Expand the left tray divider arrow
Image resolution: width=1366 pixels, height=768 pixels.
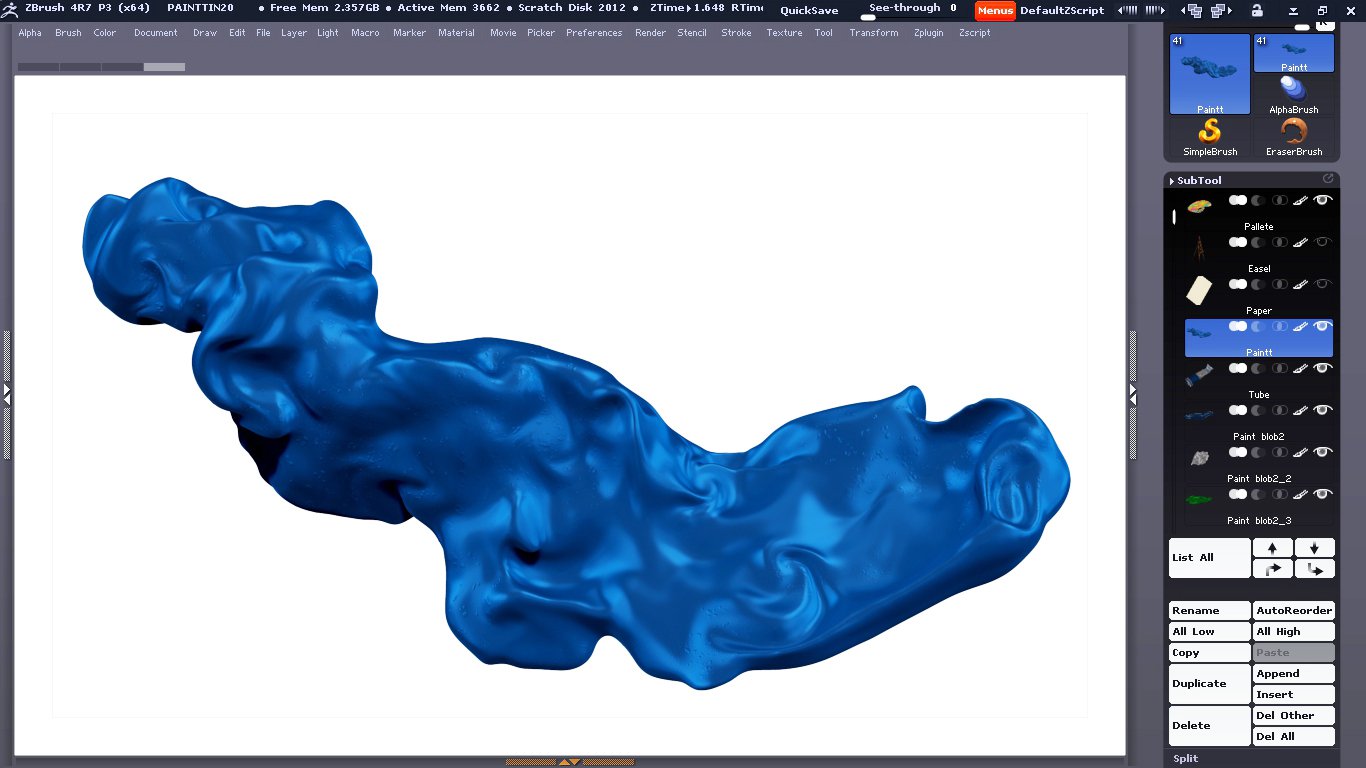[6, 394]
